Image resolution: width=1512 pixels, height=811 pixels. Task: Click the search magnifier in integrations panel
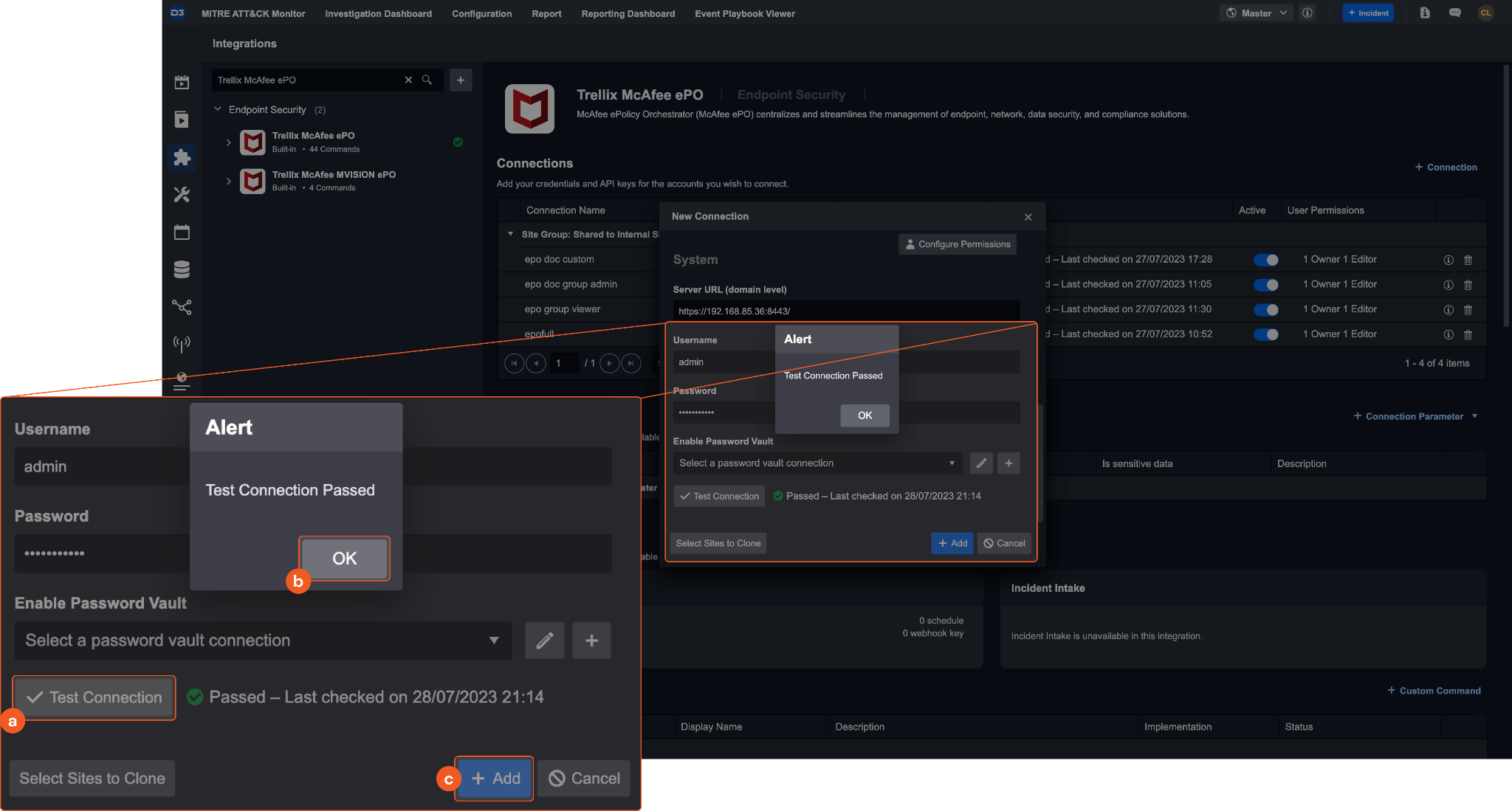coord(427,80)
